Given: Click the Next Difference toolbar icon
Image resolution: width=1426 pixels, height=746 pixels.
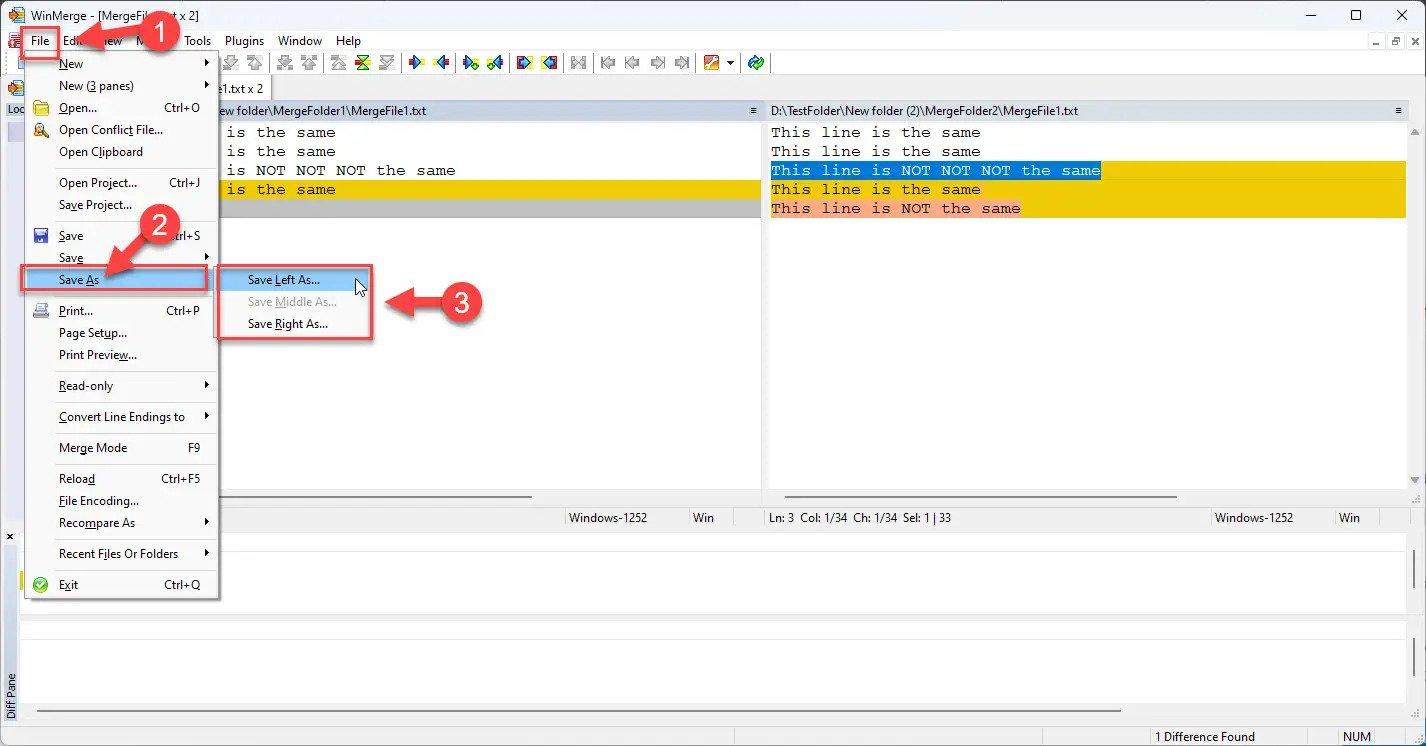Looking at the screenshot, I should 229,63.
